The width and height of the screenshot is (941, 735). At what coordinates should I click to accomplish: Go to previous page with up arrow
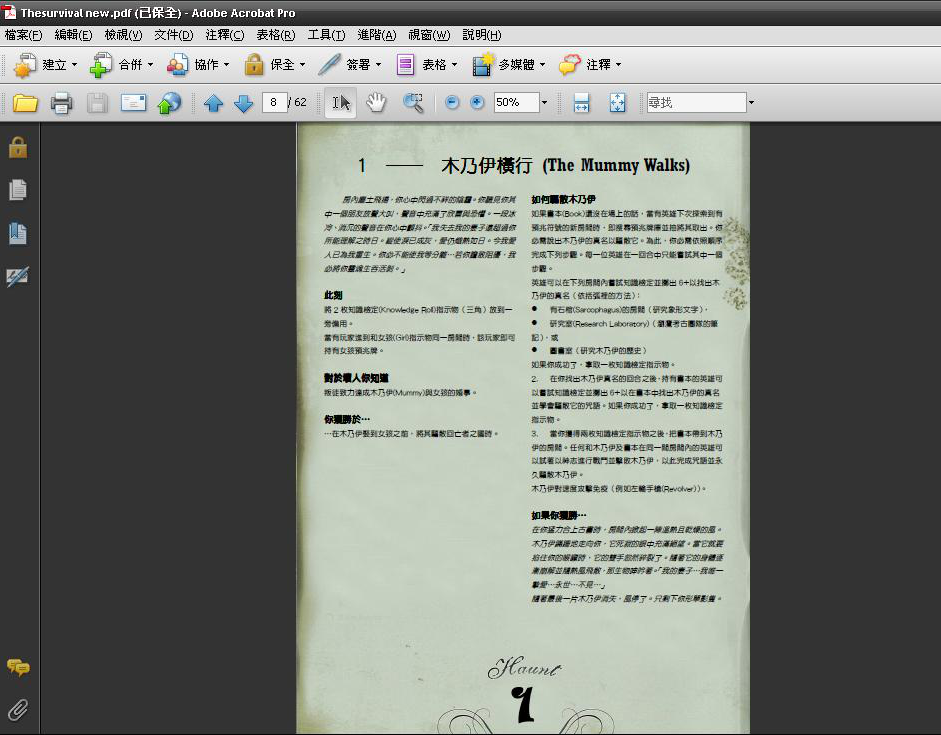213,103
